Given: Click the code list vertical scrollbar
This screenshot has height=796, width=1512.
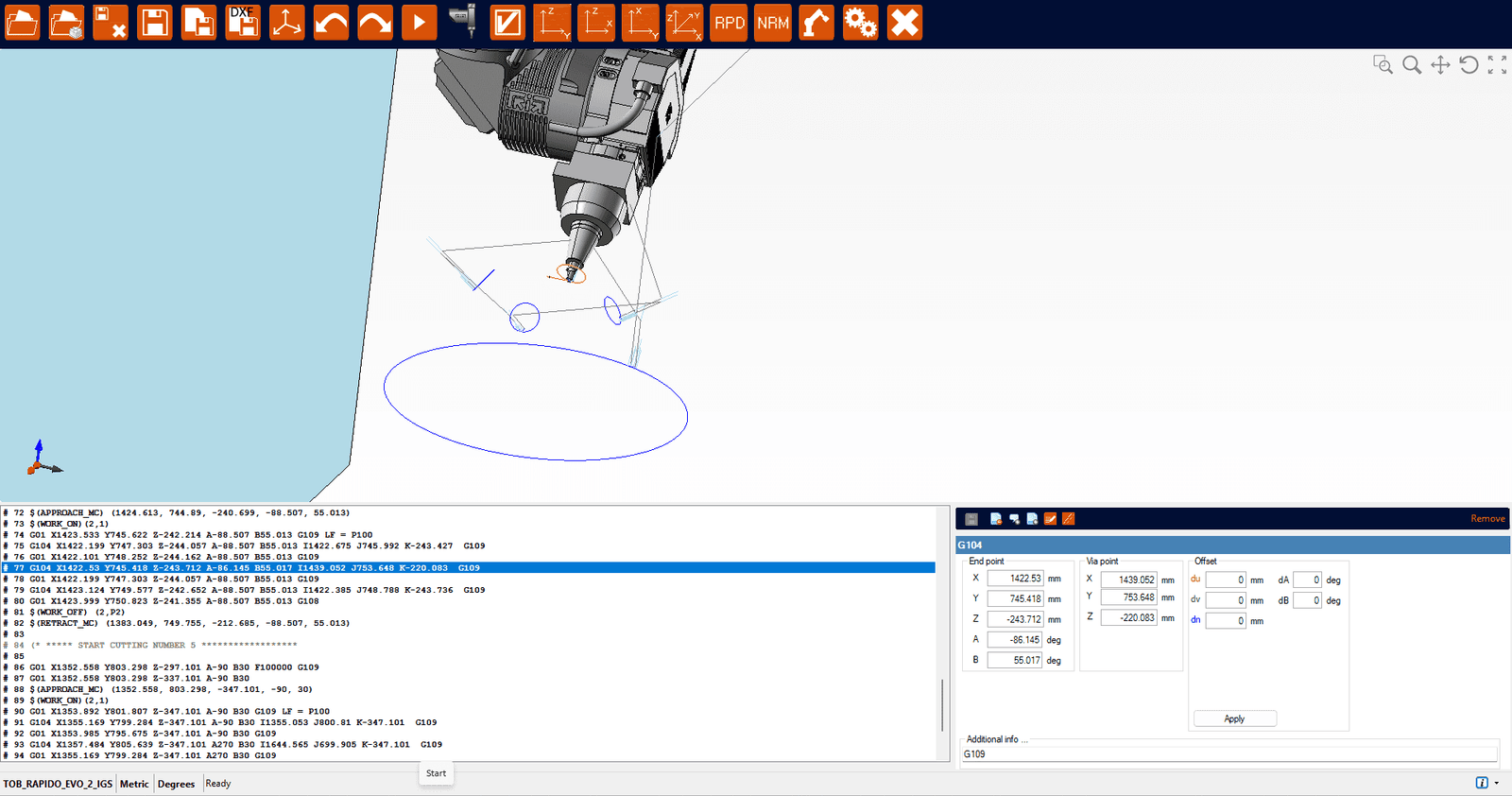Looking at the screenshot, I should (942, 704).
